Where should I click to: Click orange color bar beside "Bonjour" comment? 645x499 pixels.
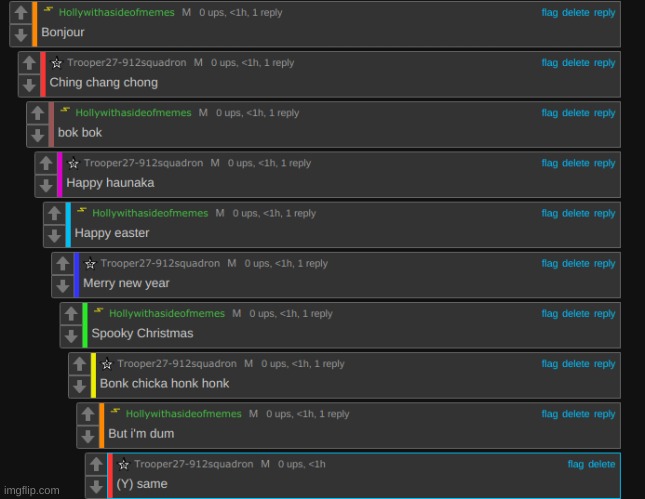[34, 24]
